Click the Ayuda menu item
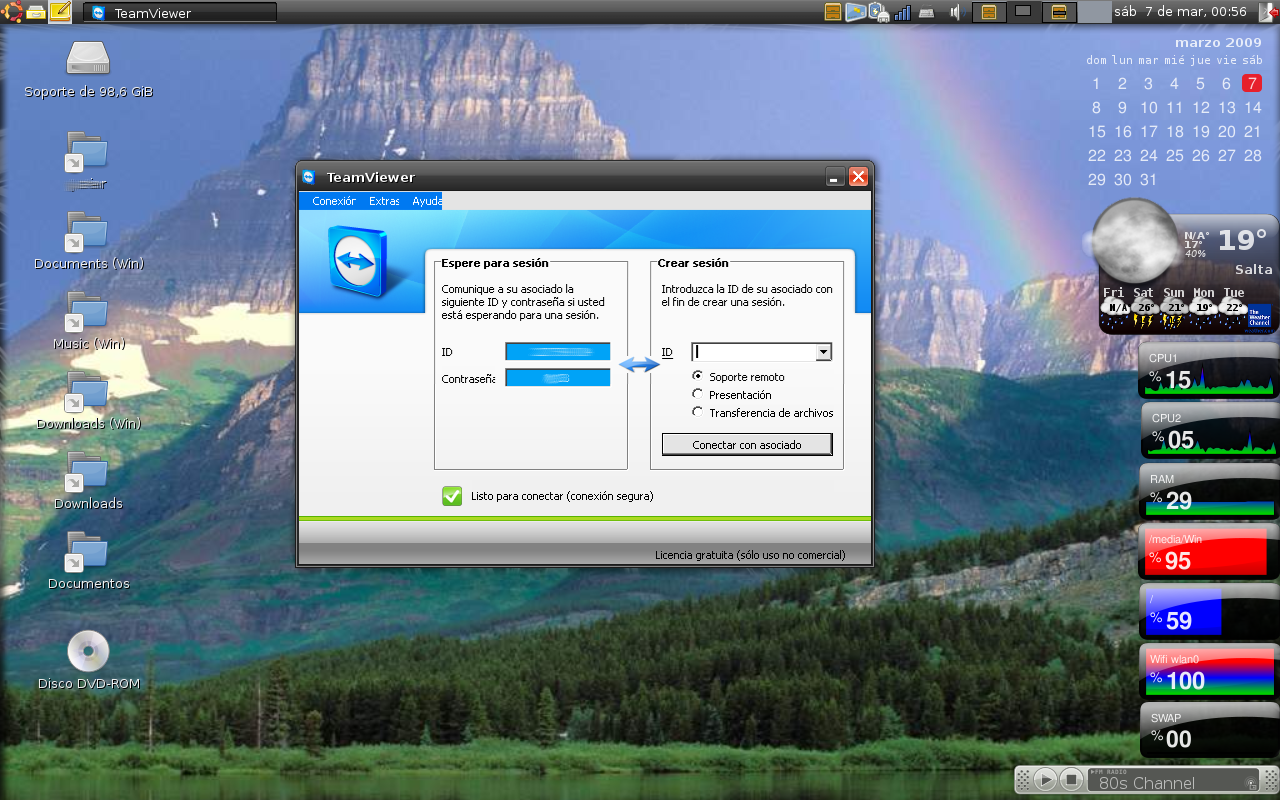This screenshot has height=800, width=1280. coord(426,200)
